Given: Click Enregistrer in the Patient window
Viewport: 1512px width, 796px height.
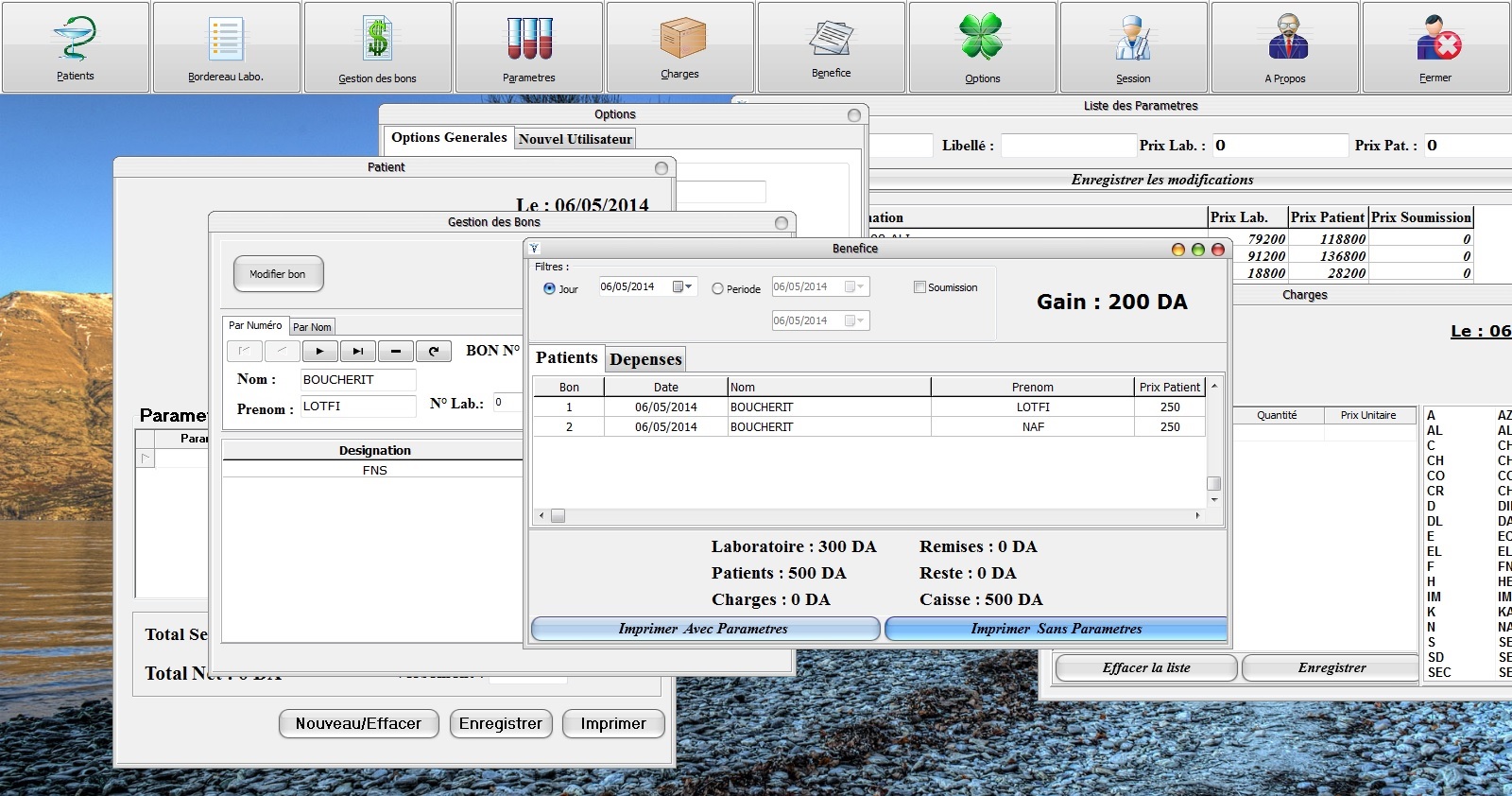Looking at the screenshot, I should pyautogui.click(x=501, y=724).
